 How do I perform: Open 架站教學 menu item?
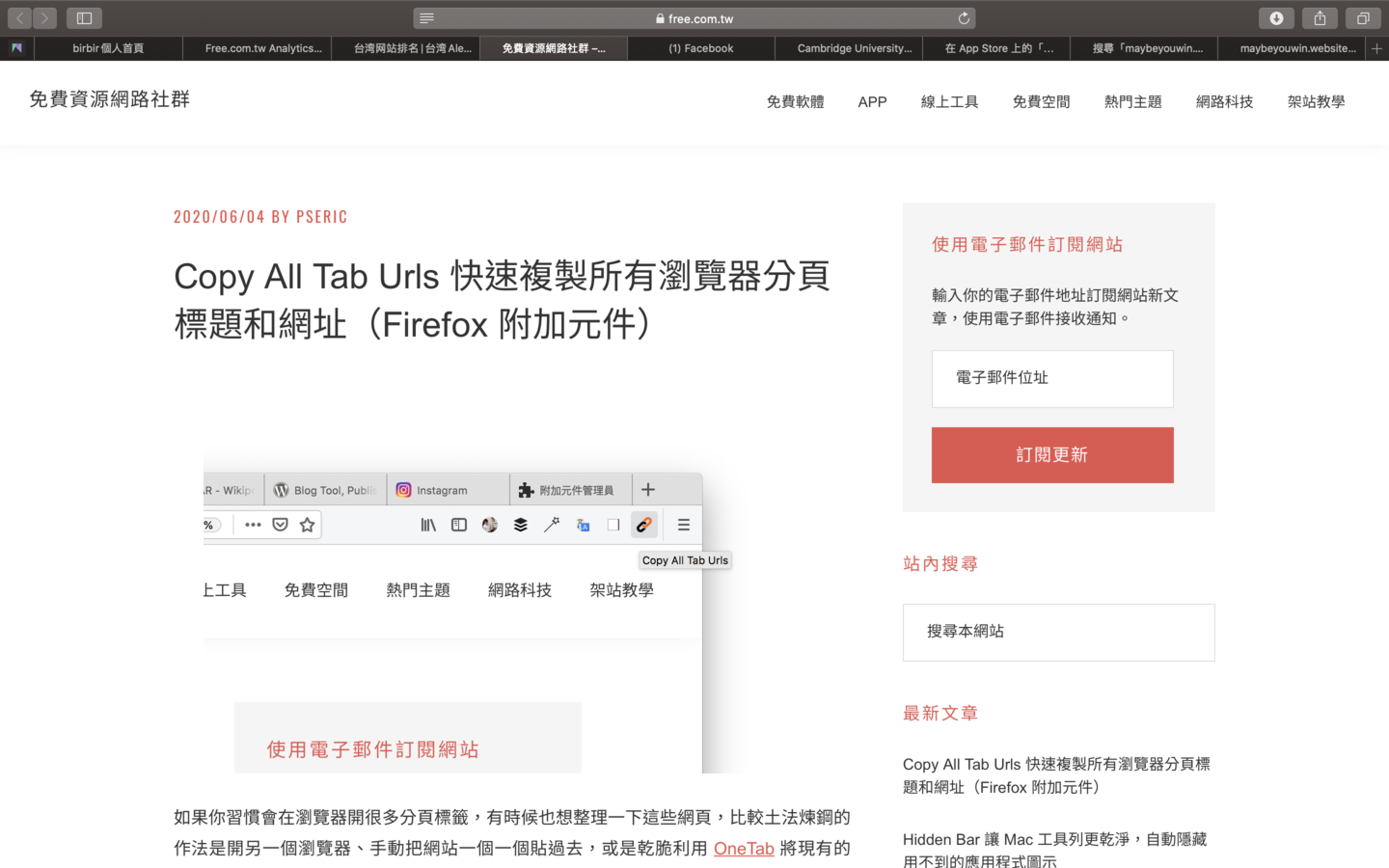pyautogui.click(x=1316, y=102)
